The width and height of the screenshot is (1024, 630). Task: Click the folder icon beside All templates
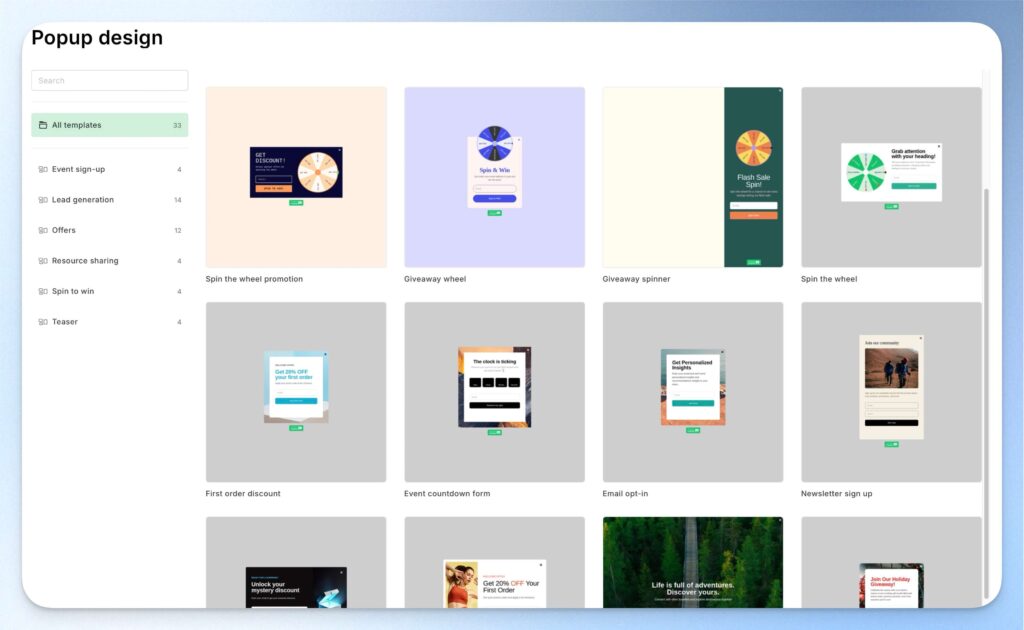(x=42, y=125)
